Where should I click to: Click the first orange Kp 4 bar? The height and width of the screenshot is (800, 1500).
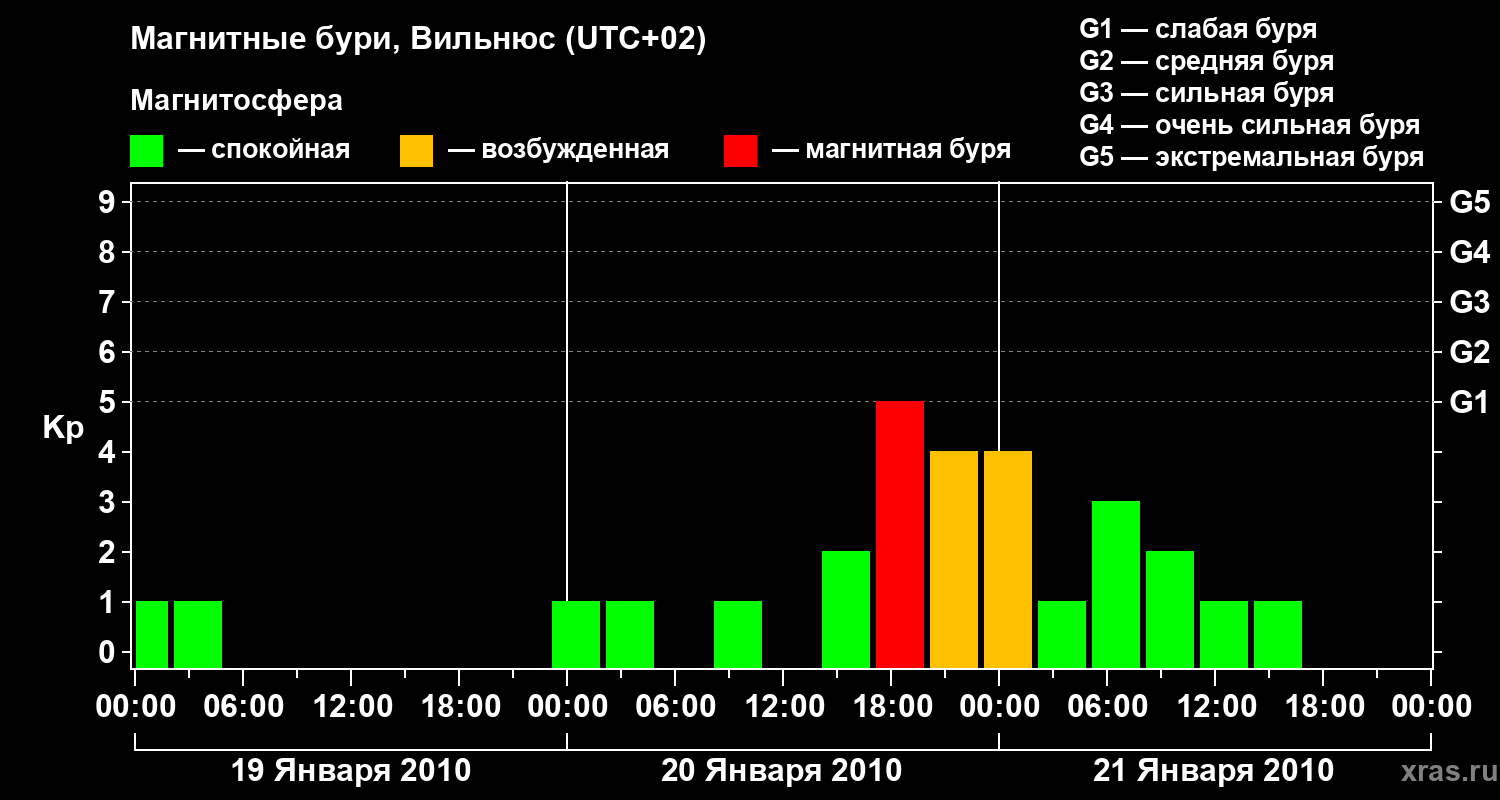click(x=954, y=560)
